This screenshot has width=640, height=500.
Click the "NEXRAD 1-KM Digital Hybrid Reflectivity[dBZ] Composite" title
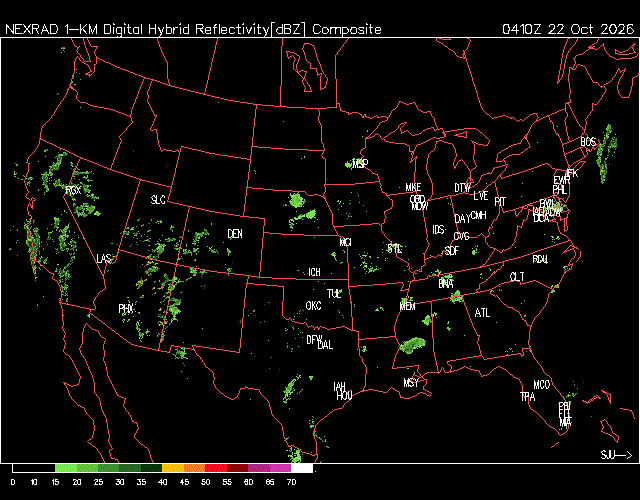tap(193, 29)
